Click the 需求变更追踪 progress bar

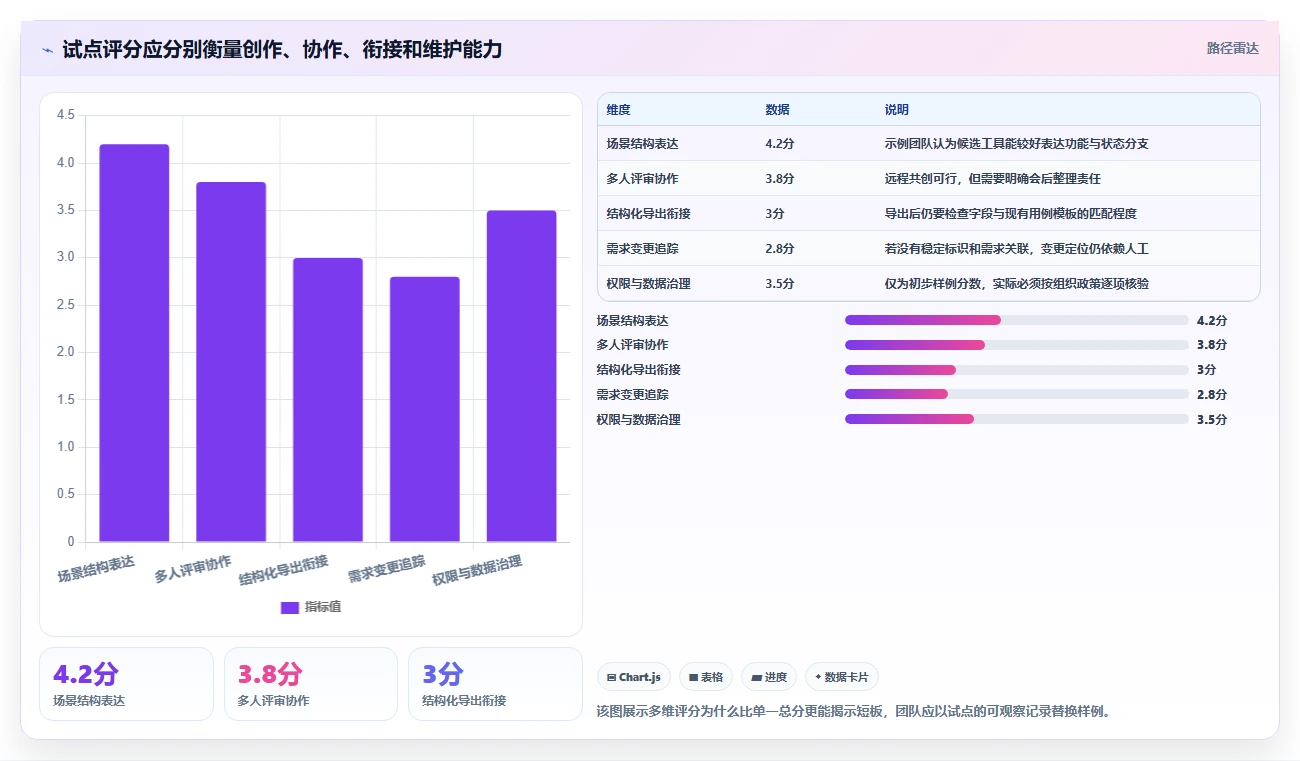click(x=1017, y=395)
